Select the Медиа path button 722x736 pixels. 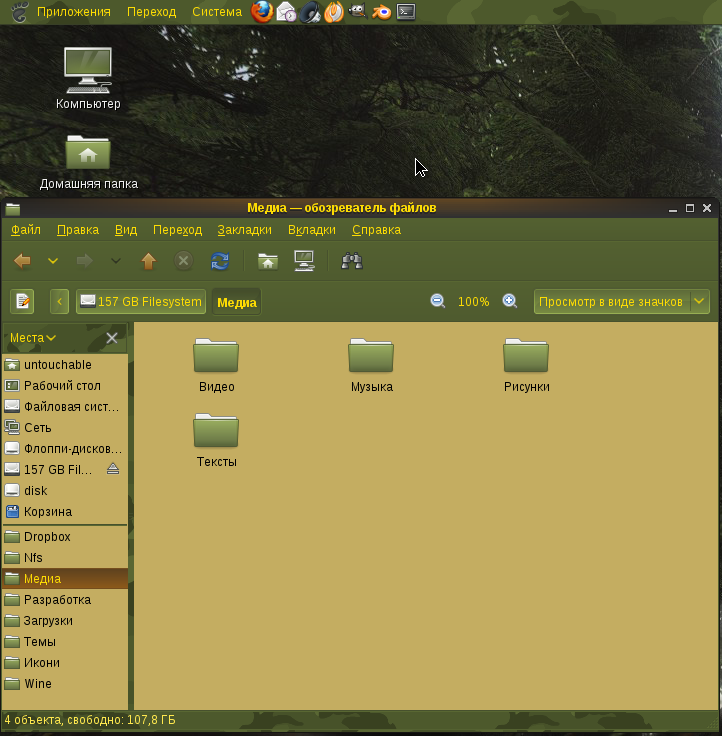coord(237,302)
